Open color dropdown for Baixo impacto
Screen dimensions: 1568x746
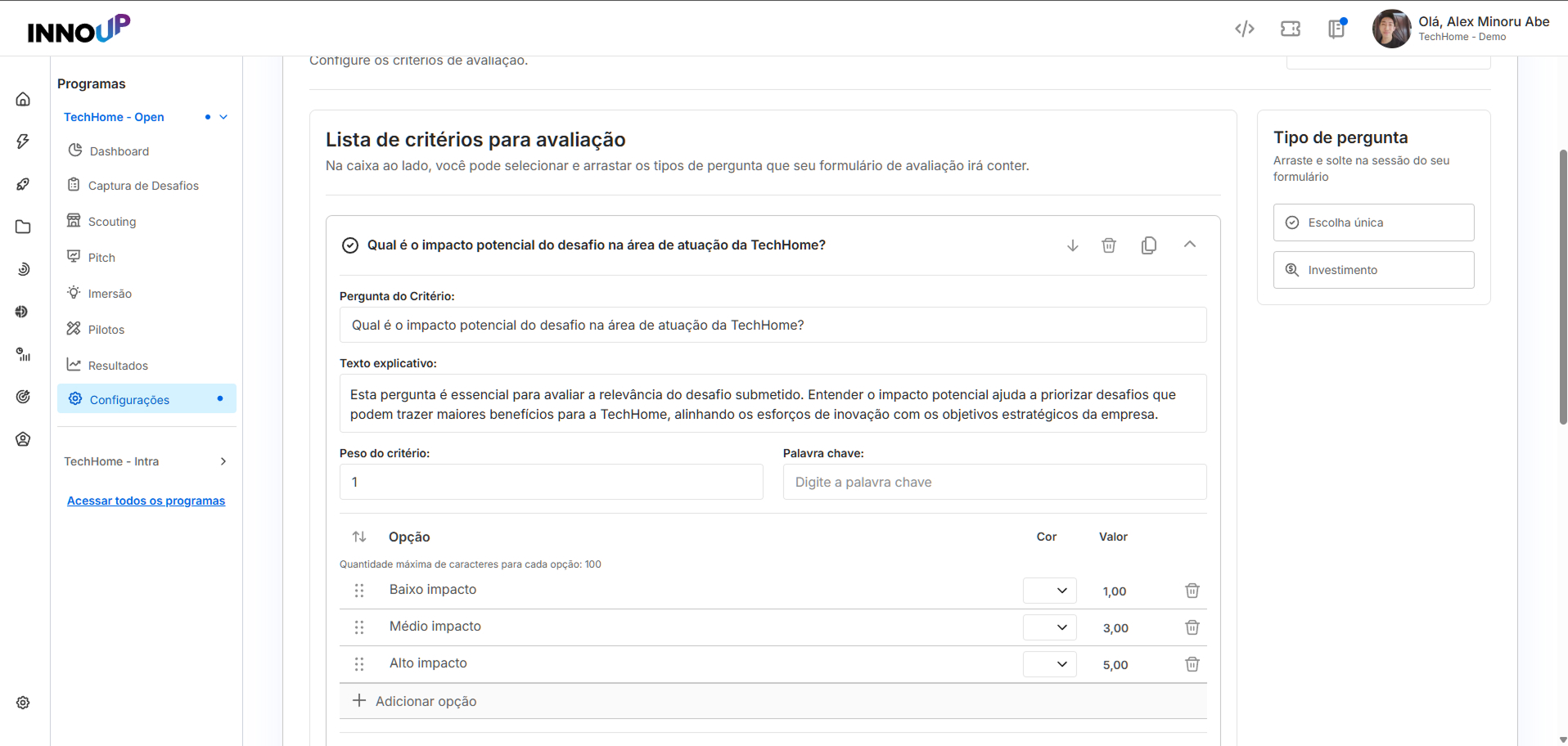pyautogui.click(x=1050, y=591)
